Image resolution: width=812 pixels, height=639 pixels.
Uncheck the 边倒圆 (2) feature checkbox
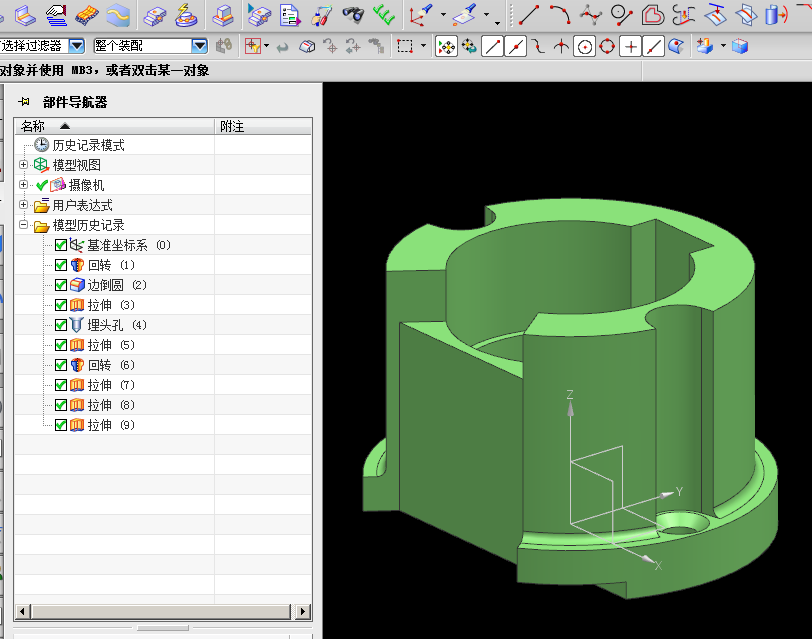[x=61, y=285]
